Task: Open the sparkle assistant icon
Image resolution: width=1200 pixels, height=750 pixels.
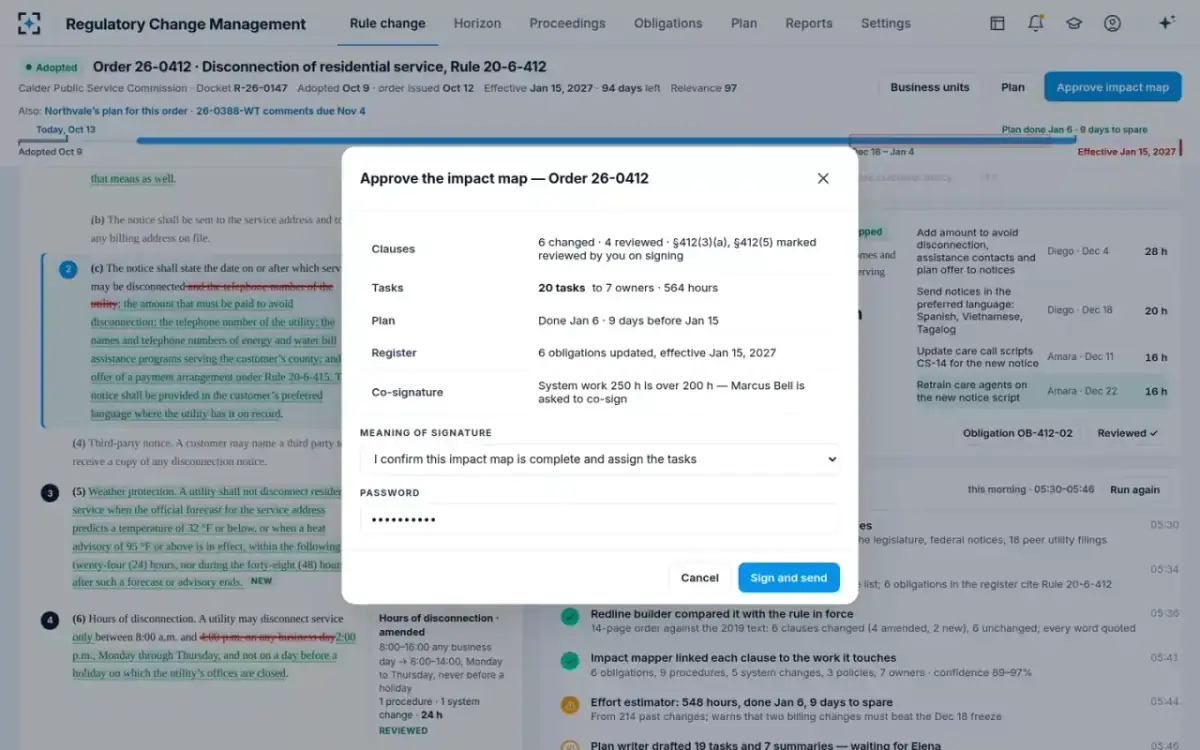Action: pos(1166,23)
